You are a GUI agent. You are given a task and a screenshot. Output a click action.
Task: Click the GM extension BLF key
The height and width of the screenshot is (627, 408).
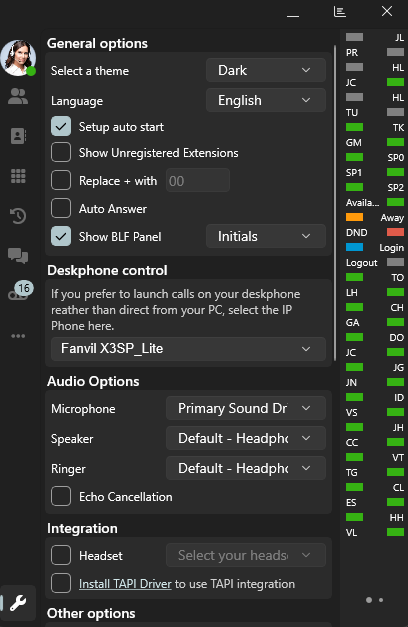375,142
